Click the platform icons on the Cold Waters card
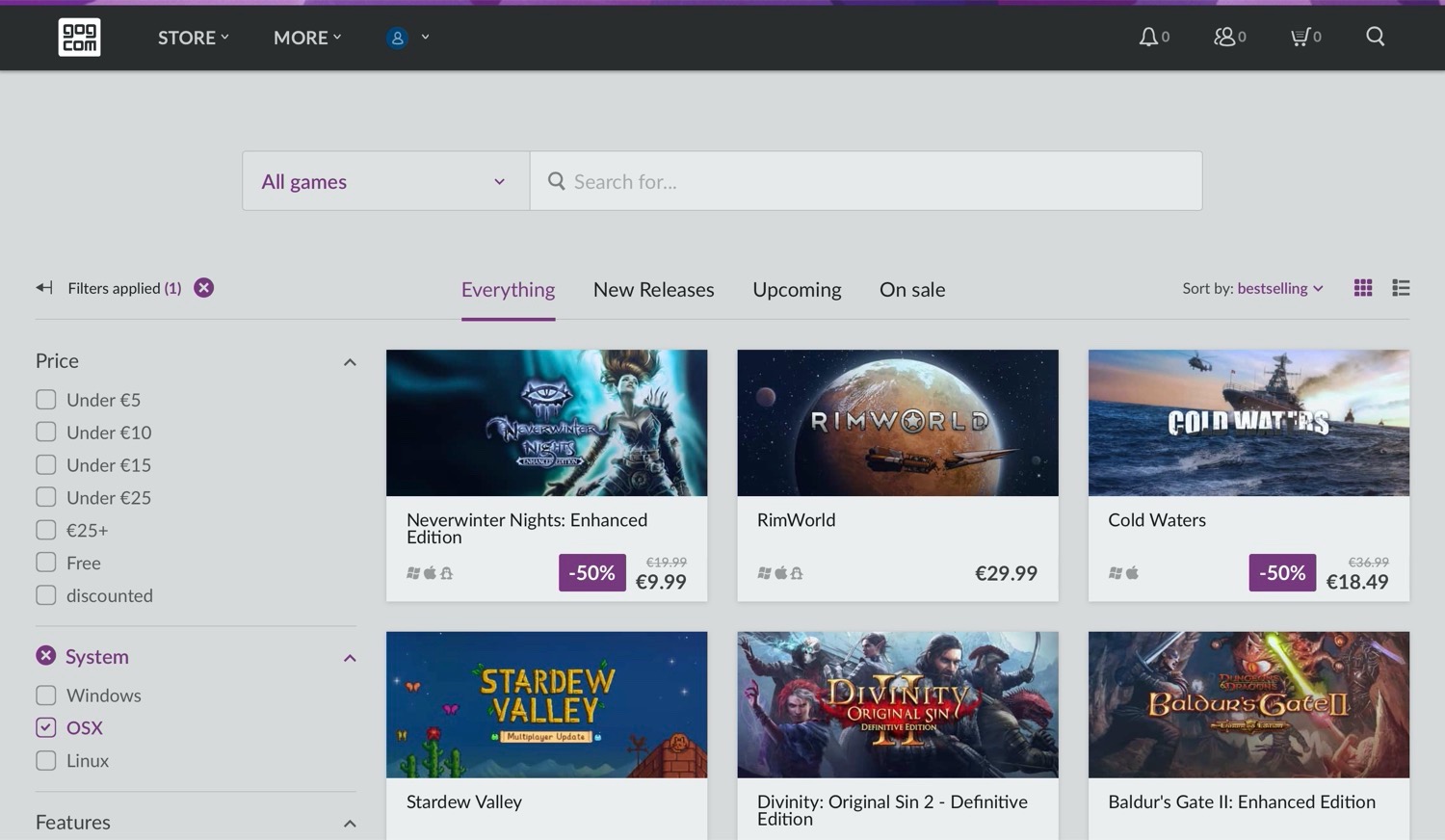The image size is (1445, 840). tap(1123, 573)
